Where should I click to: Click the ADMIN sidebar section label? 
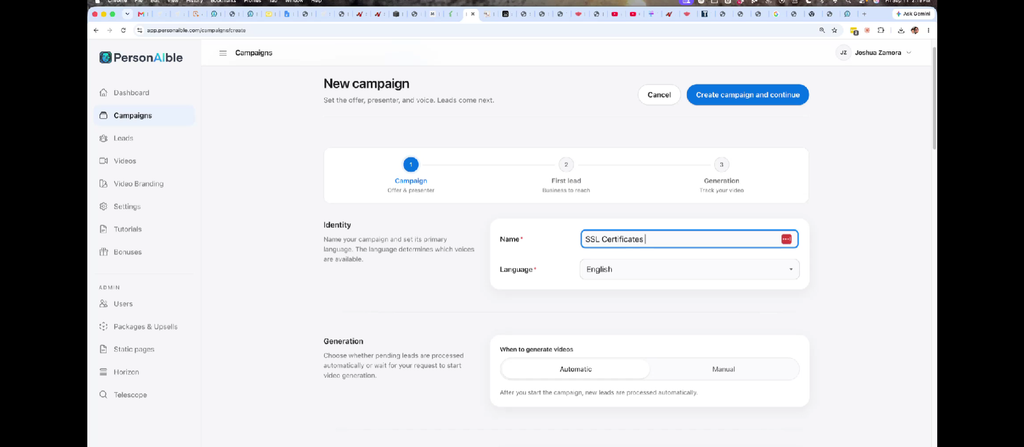coord(109,288)
